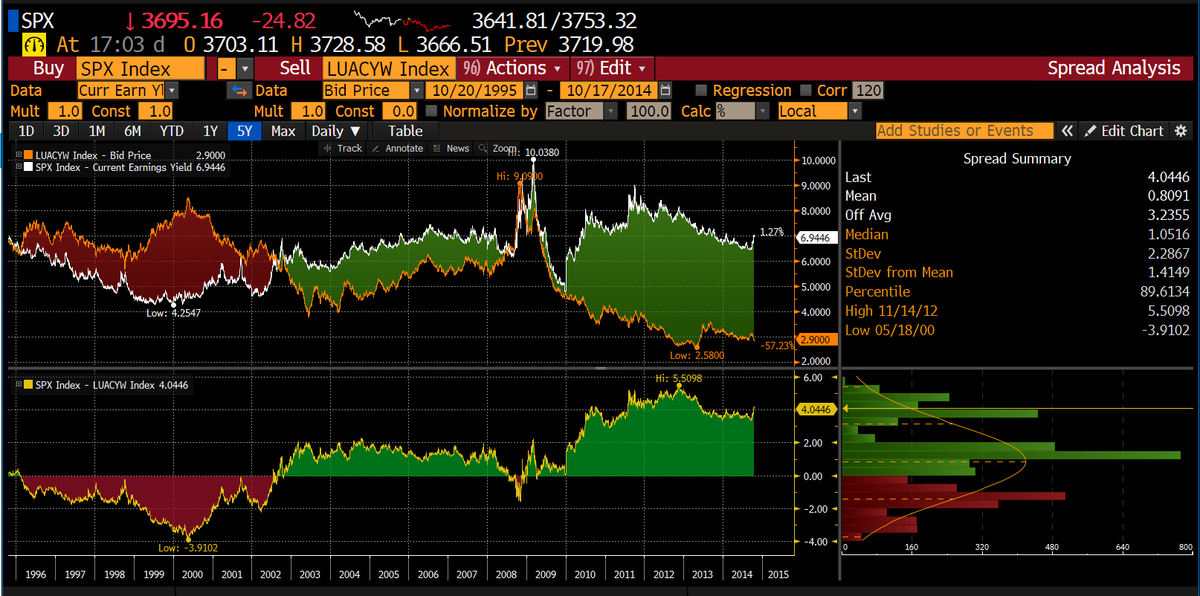This screenshot has height=596, width=1200.
Task: Click the clock icon beside At 17:03
Action: point(35,45)
